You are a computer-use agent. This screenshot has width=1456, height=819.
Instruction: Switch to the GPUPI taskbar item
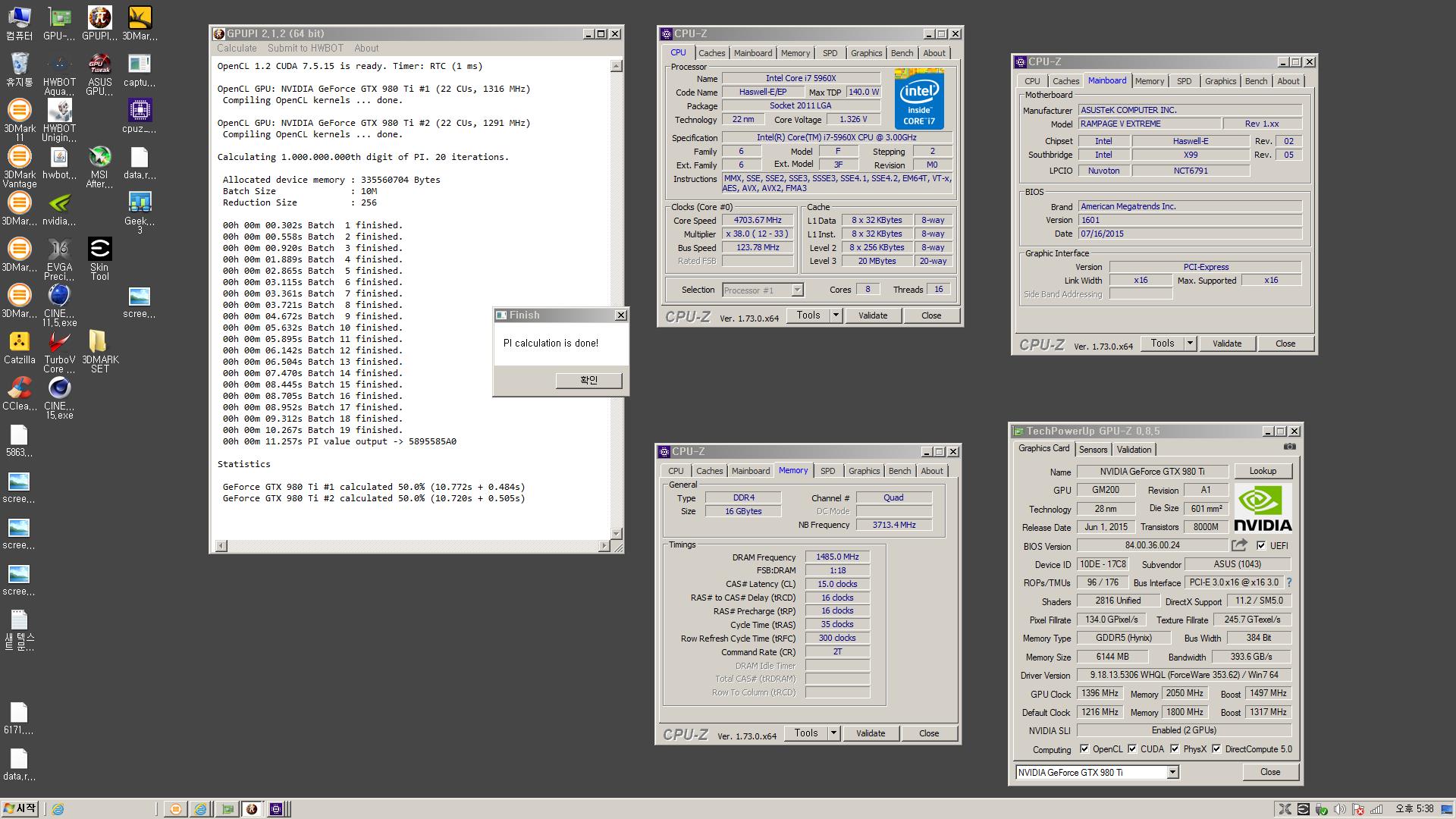click(x=252, y=809)
